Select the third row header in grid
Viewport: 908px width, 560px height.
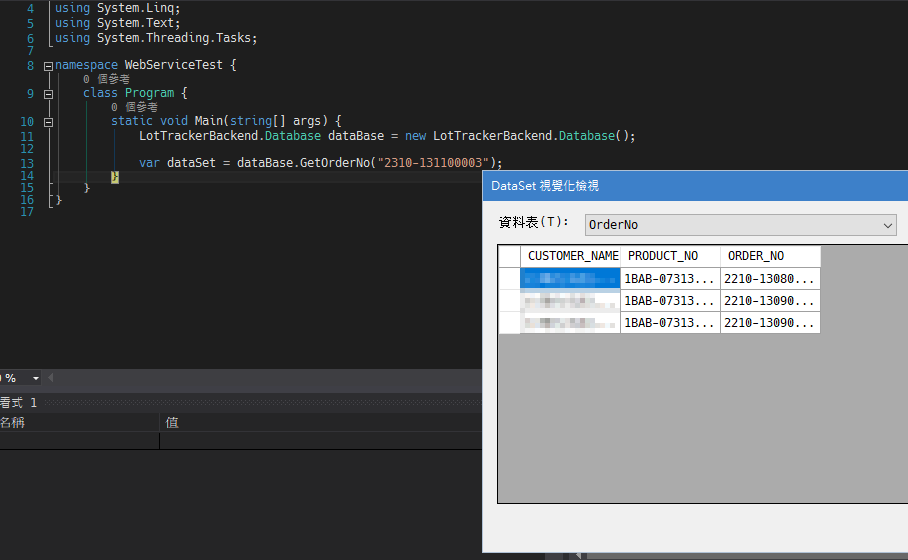click(509, 322)
